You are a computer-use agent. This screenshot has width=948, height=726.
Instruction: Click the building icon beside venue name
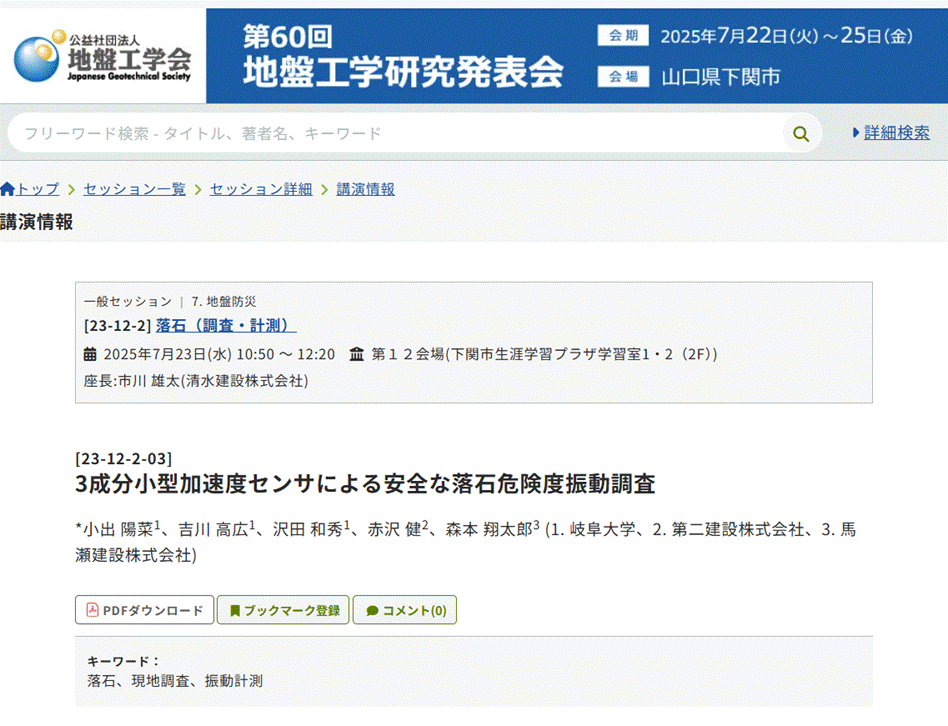[x=357, y=354]
